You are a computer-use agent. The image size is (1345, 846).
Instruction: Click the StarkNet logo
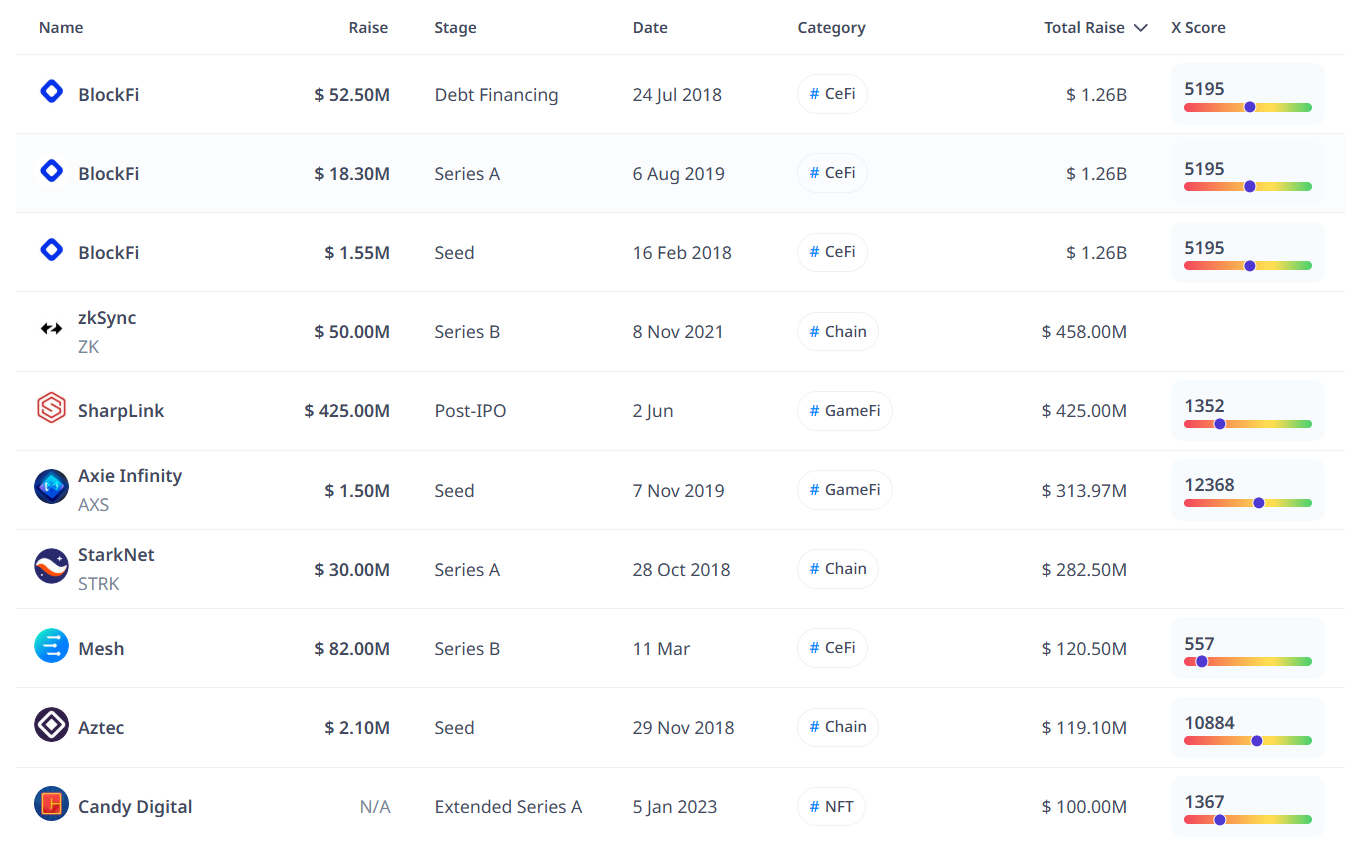[51, 566]
